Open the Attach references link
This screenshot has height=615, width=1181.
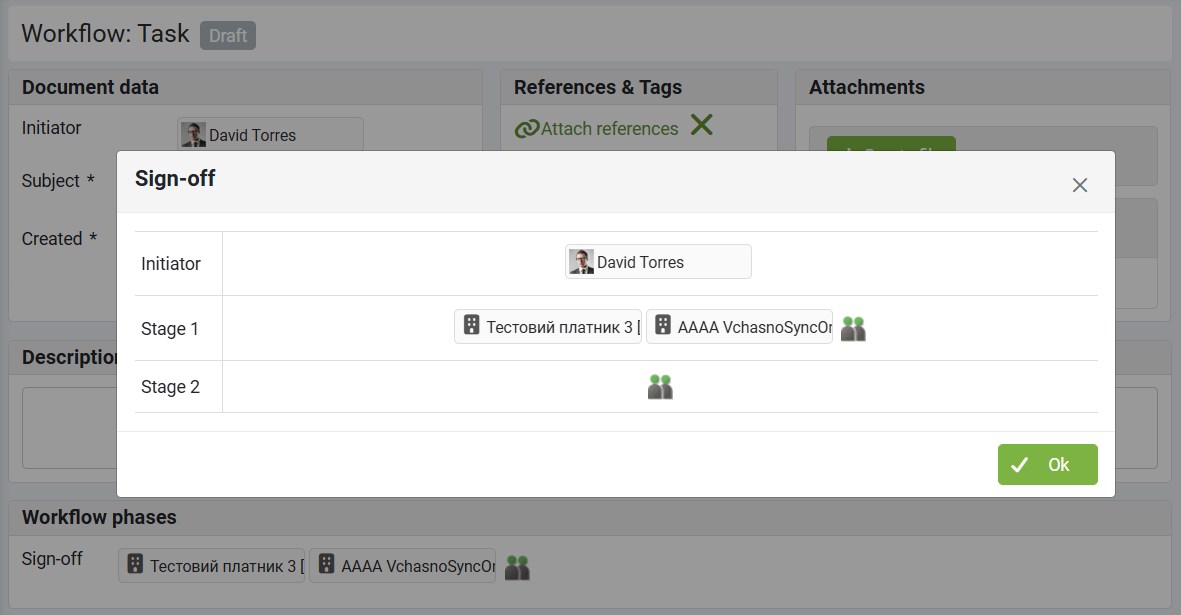click(x=609, y=129)
